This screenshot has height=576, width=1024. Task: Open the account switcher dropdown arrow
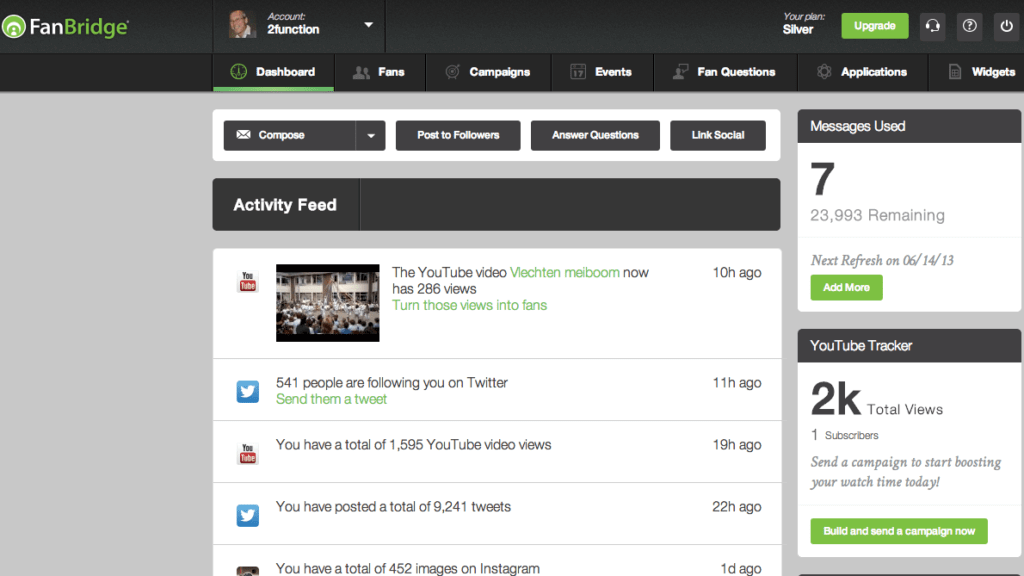click(368, 25)
